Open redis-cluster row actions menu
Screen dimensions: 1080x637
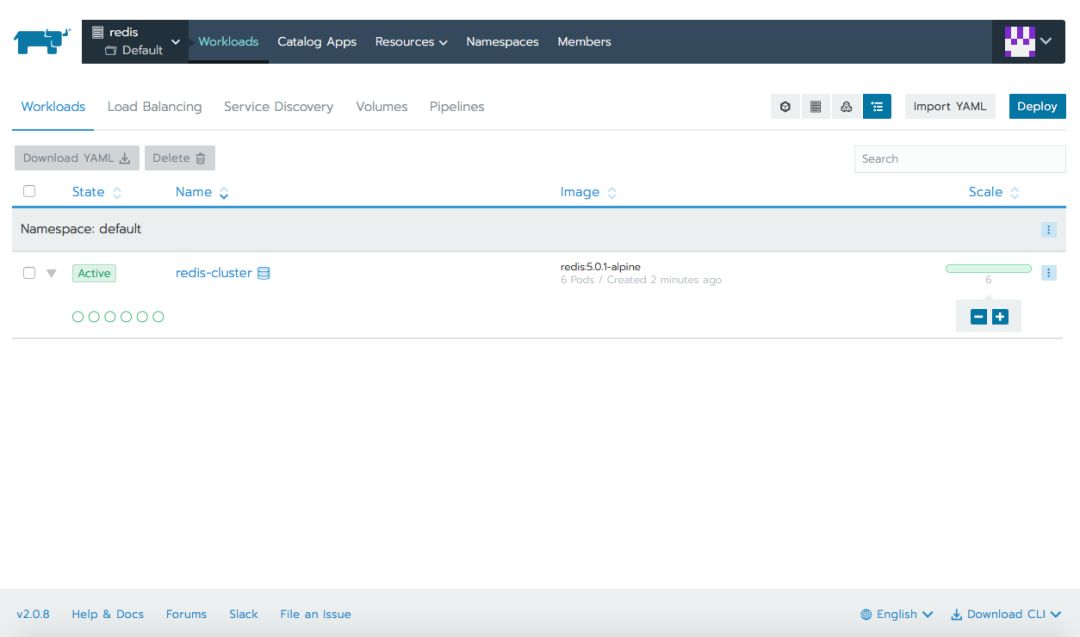coord(1048,273)
